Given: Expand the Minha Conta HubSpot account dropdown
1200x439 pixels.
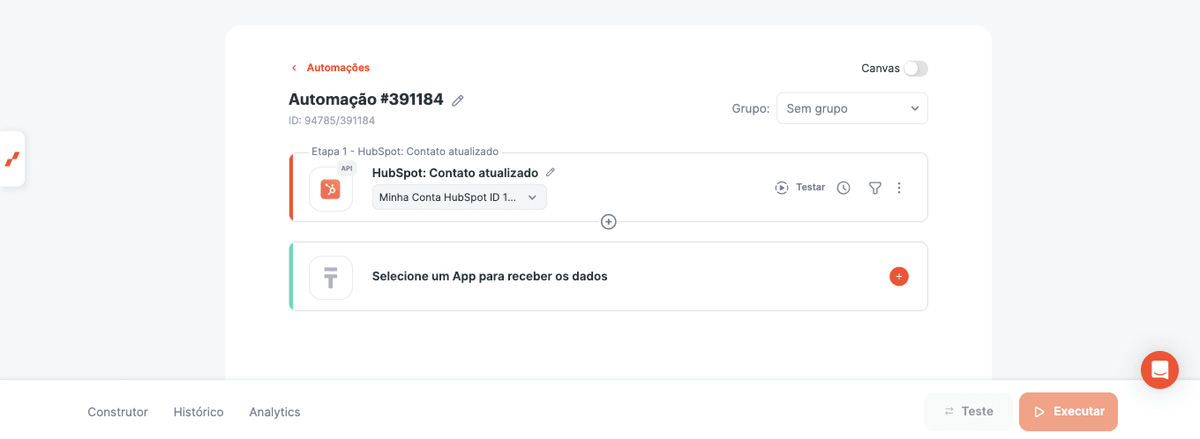Looking at the screenshot, I should (459, 197).
